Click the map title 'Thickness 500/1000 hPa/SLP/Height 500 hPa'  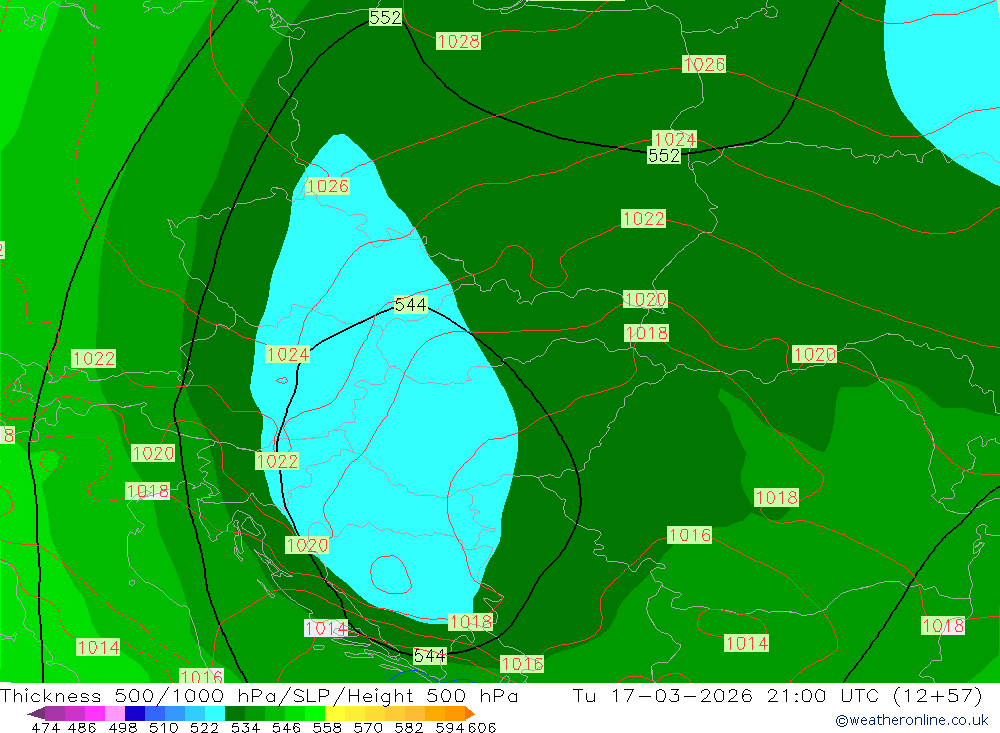259,695
